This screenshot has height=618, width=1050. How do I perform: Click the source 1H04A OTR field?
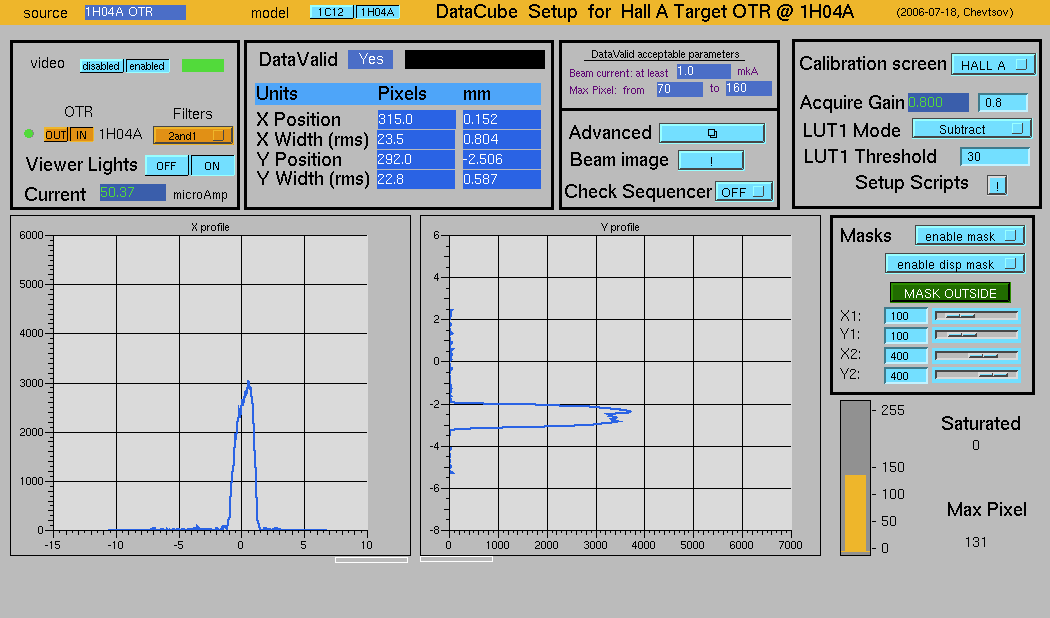point(135,12)
